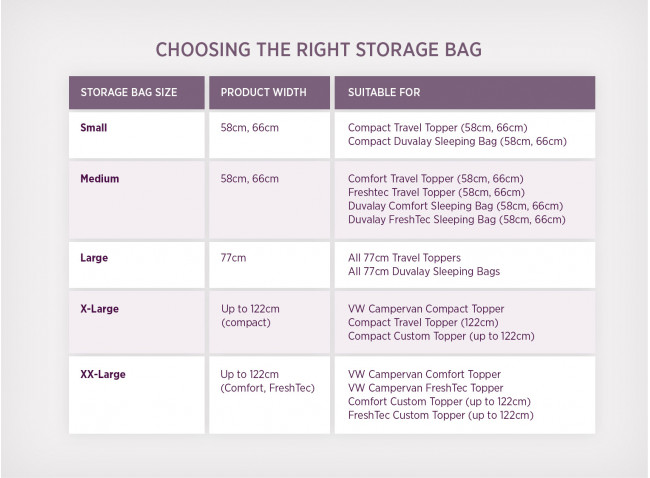The height and width of the screenshot is (478, 650).
Task: Click Up to 122cm (Comfort, FreshTec) cell
Action: point(267,381)
